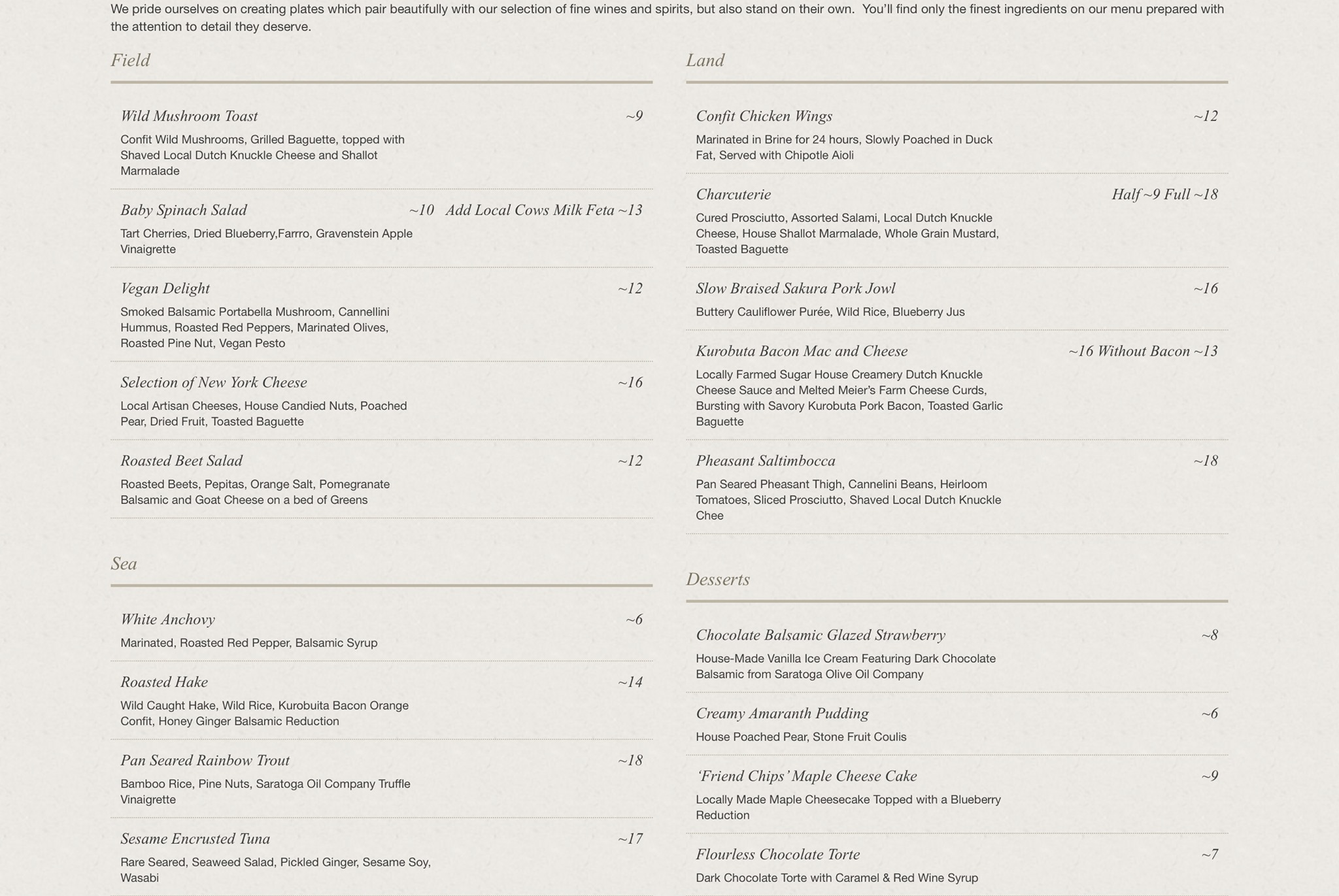Select the Pan Seared Rainbow Trout title
Image resolution: width=1339 pixels, height=896 pixels.
[205, 761]
